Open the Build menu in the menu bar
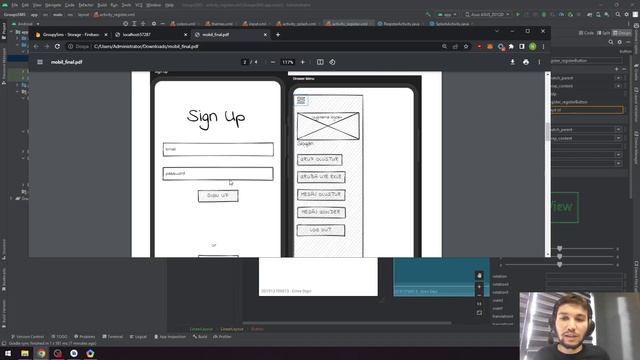640x360 pixels. coord(102,5)
